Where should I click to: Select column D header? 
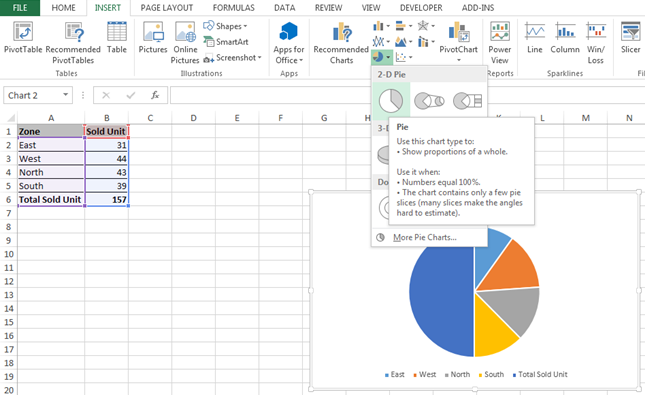tap(193, 118)
